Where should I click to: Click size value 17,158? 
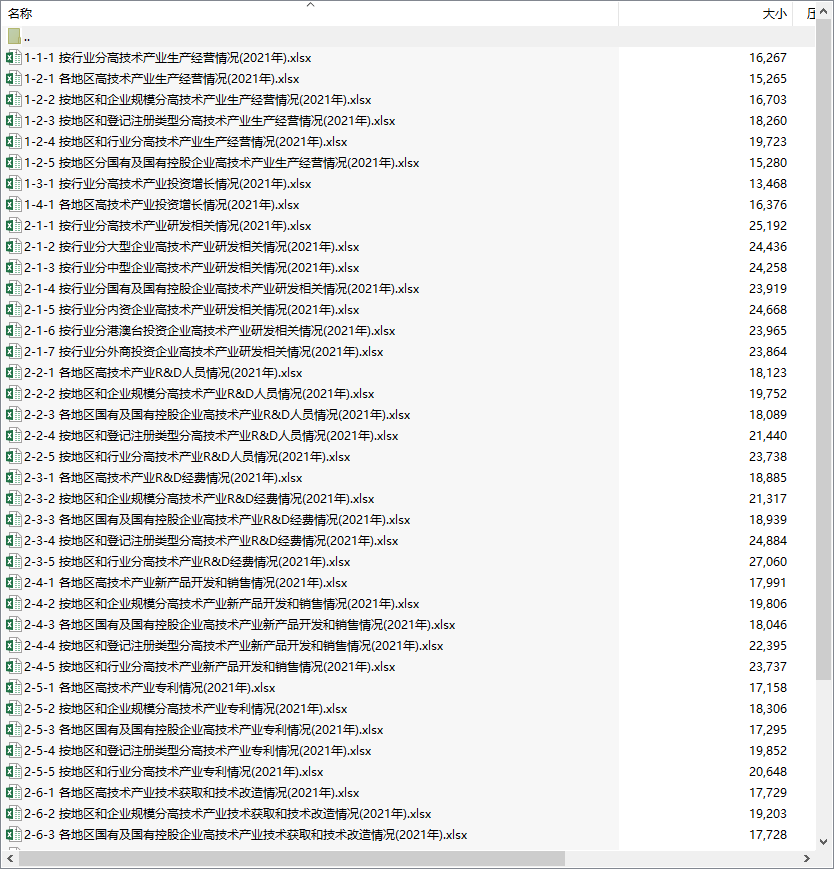point(768,688)
